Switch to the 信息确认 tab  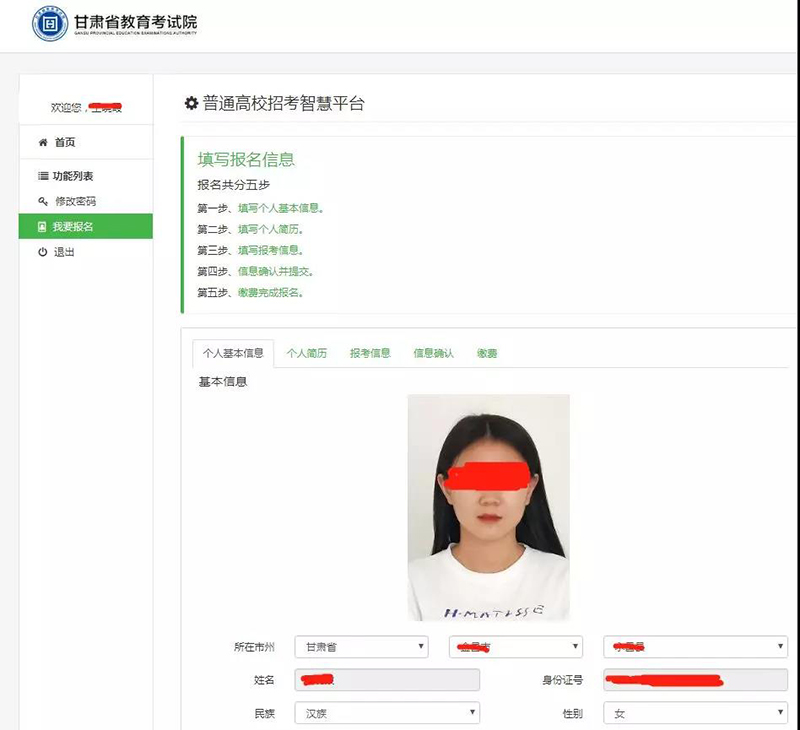coord(434,353)
